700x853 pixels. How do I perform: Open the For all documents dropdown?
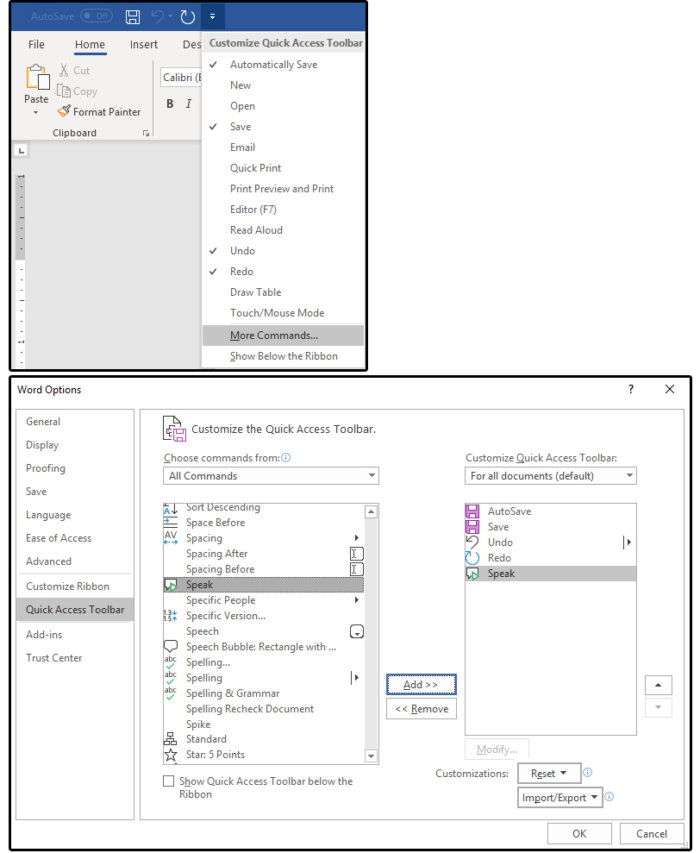point(550,475)
